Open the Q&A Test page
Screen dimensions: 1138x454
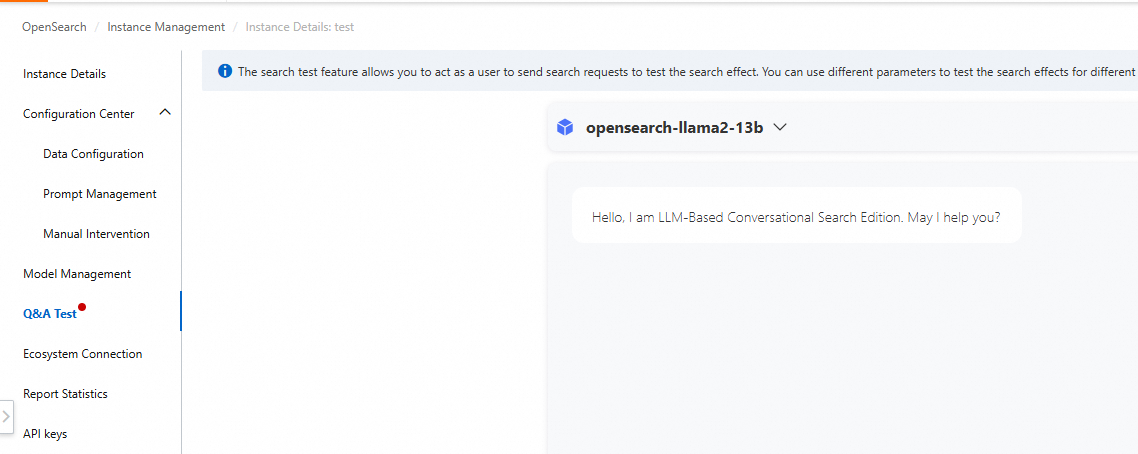[x=50, y=314]
